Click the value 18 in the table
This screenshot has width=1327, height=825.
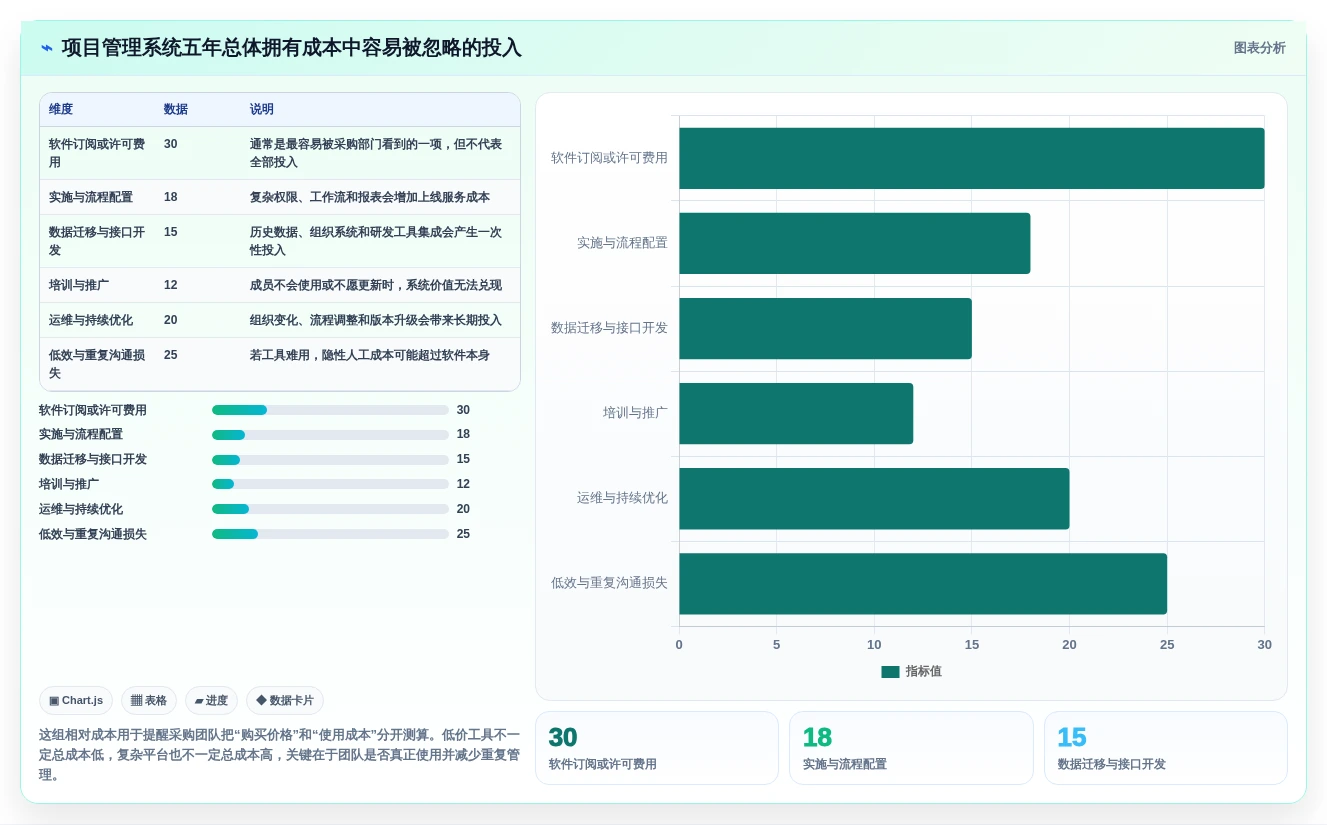pos(171,197)
